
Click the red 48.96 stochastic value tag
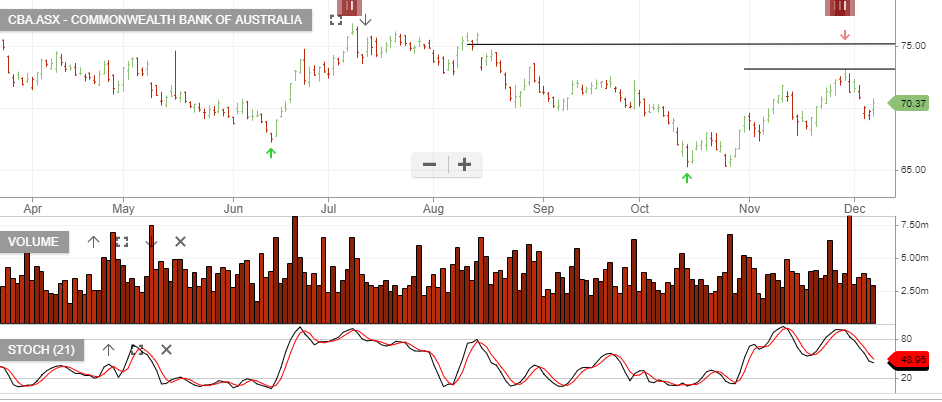(x=908, y=360)
